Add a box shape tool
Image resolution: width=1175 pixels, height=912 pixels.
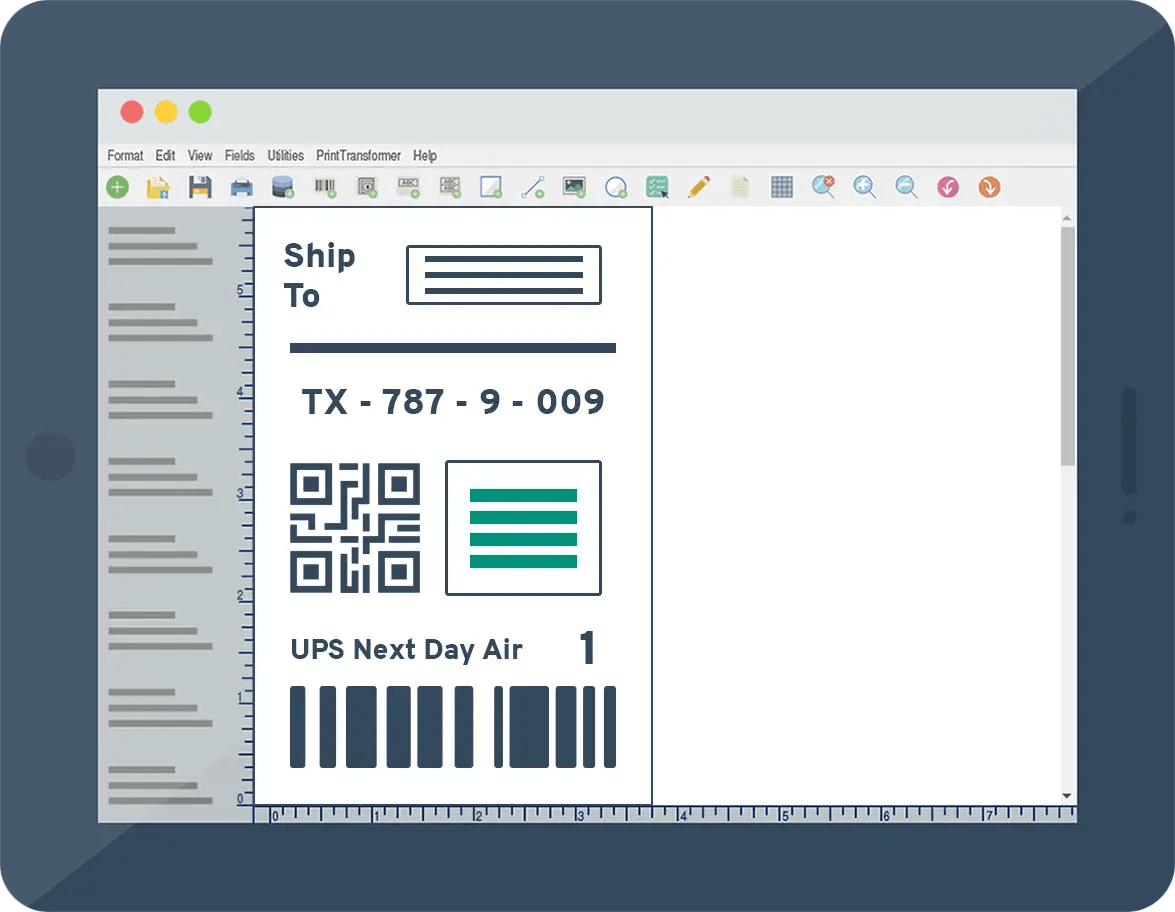pos(491,187)
